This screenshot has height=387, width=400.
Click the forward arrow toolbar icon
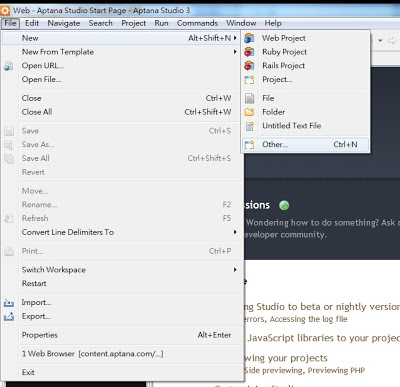tap(392, 41)
